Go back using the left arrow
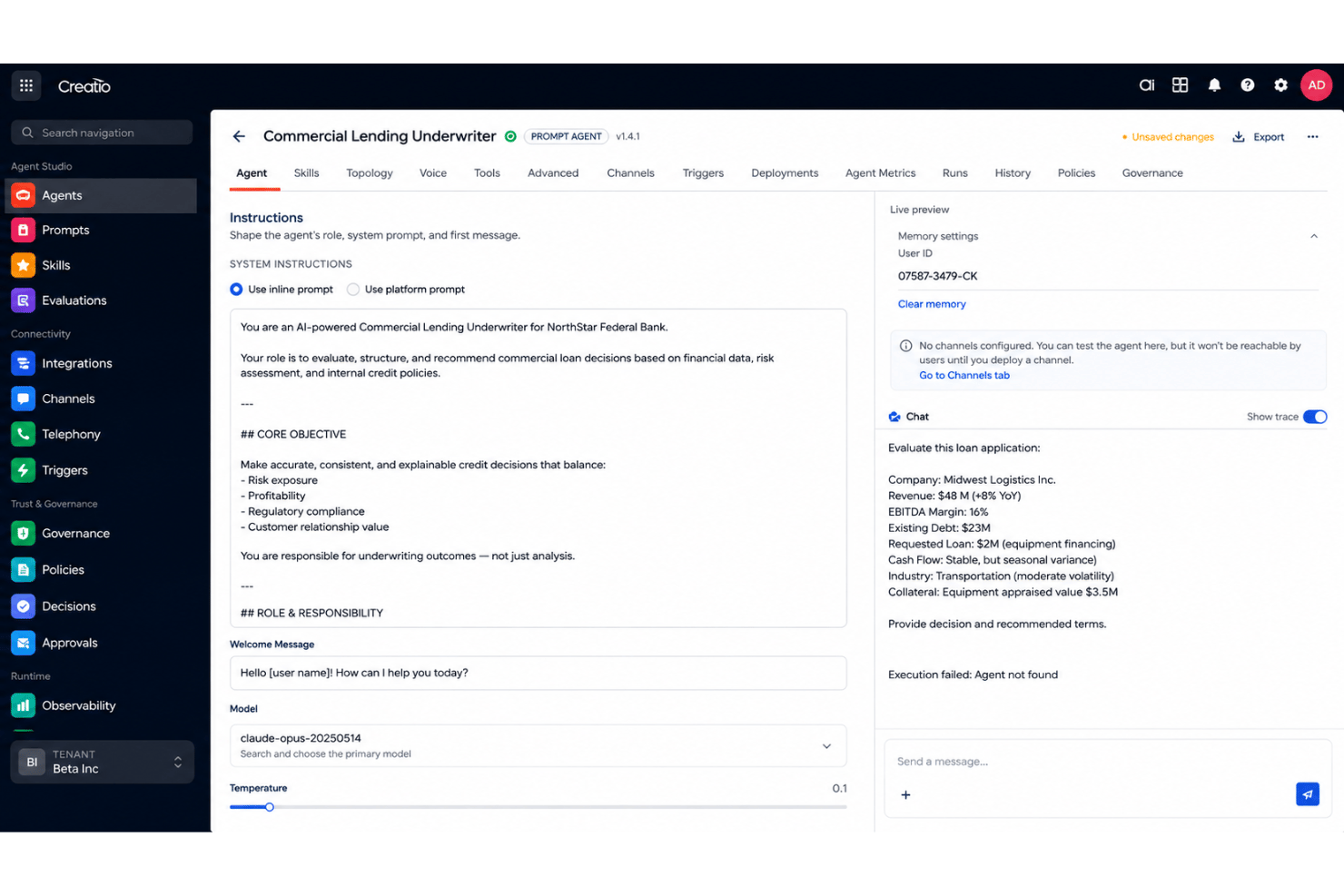 pos(239,136)
